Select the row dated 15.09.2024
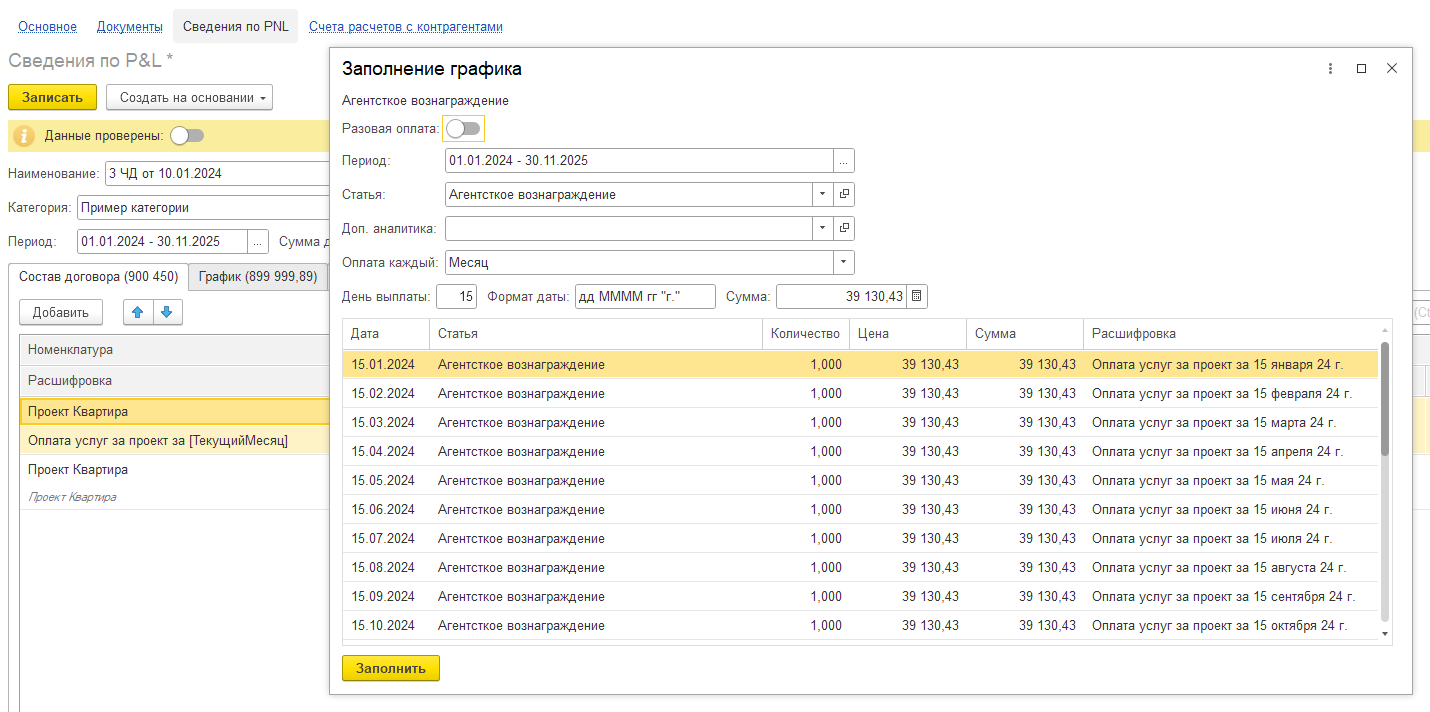This screenshot has width=1430, height=712. [x=860, y=596]
